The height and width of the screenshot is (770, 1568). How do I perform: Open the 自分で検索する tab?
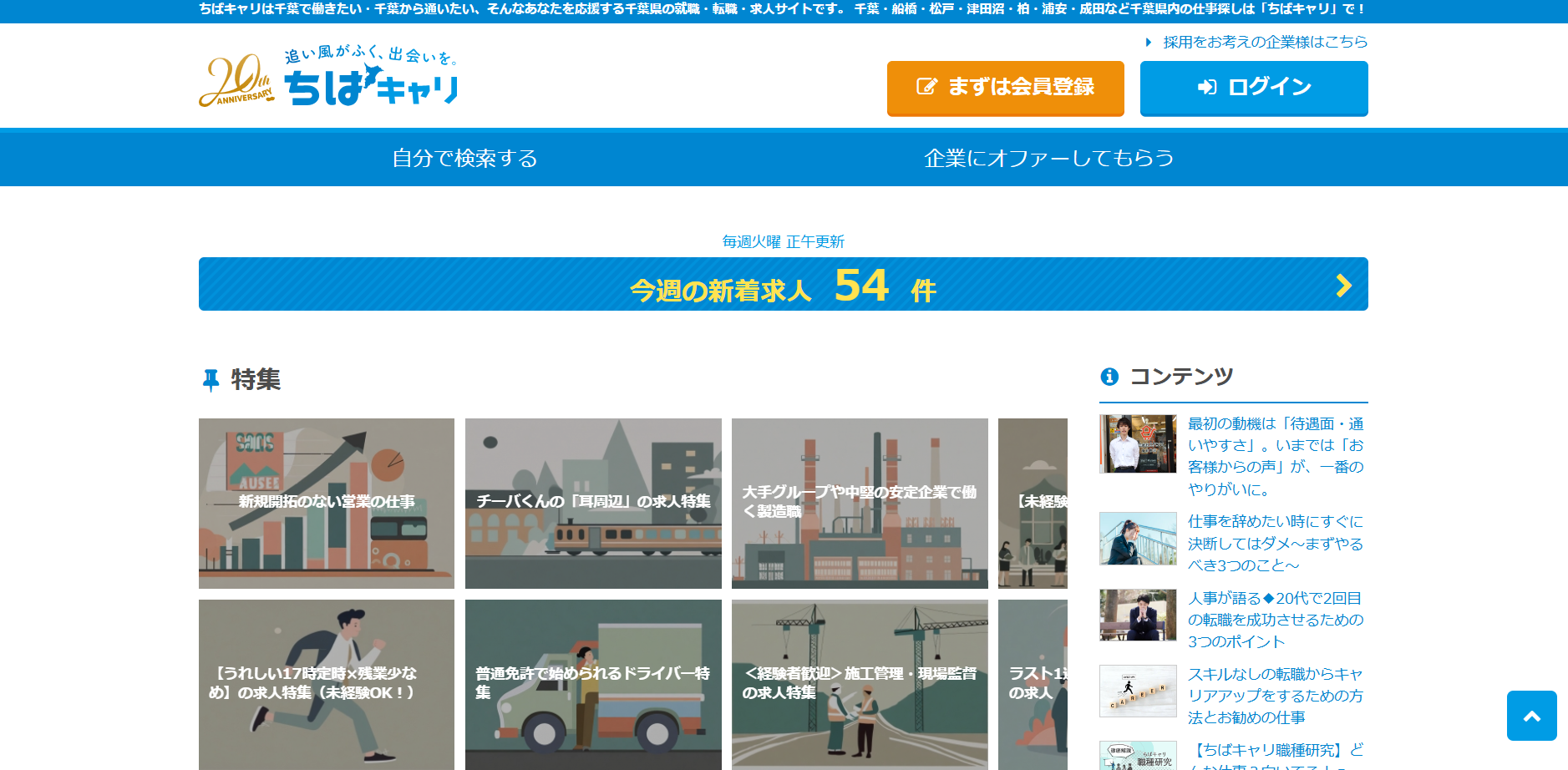pyautogui.click(x=464, y=158)
